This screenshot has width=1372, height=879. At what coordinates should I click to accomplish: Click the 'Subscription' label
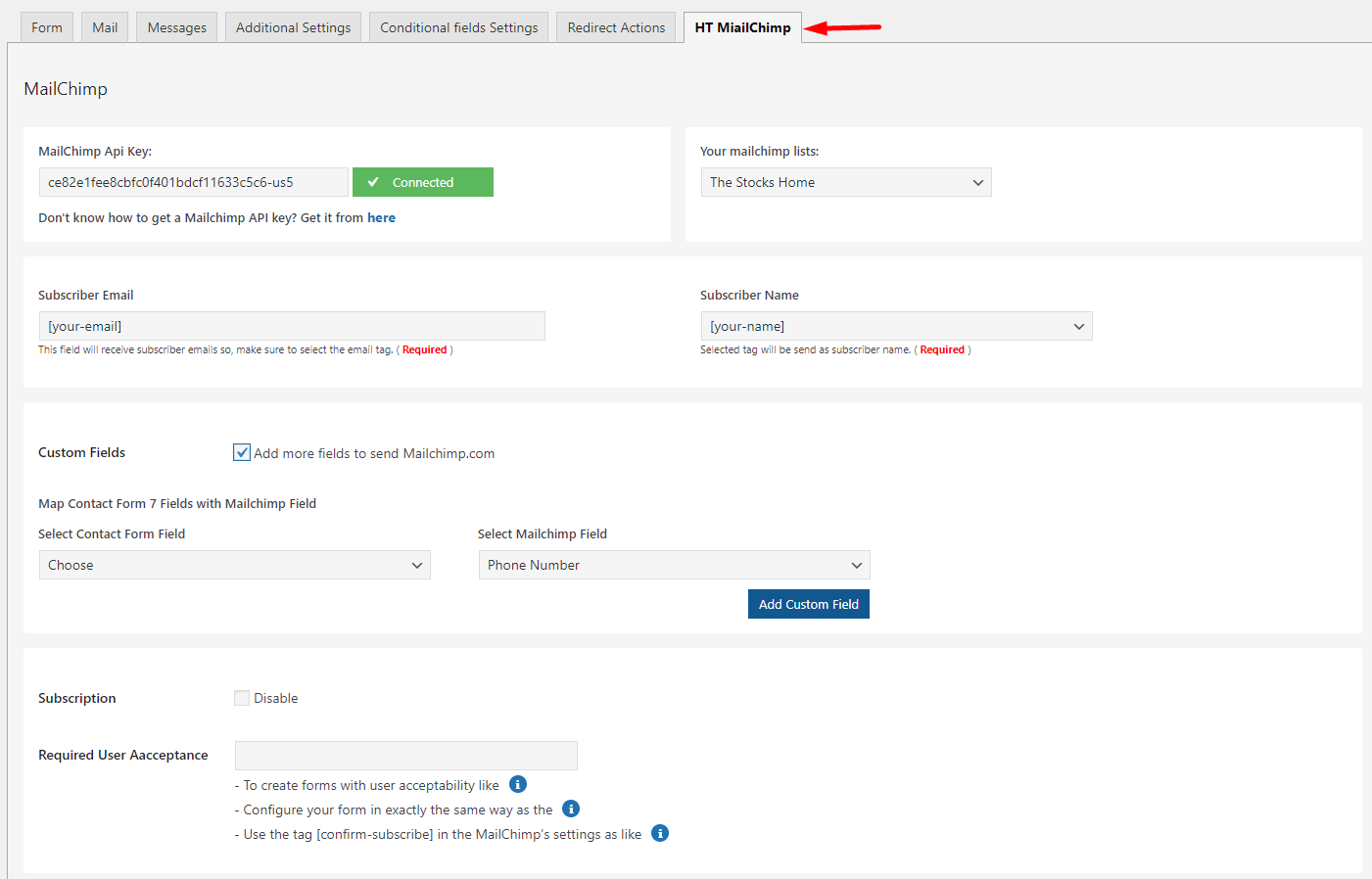pyautogui.click(x=76, y=698)
